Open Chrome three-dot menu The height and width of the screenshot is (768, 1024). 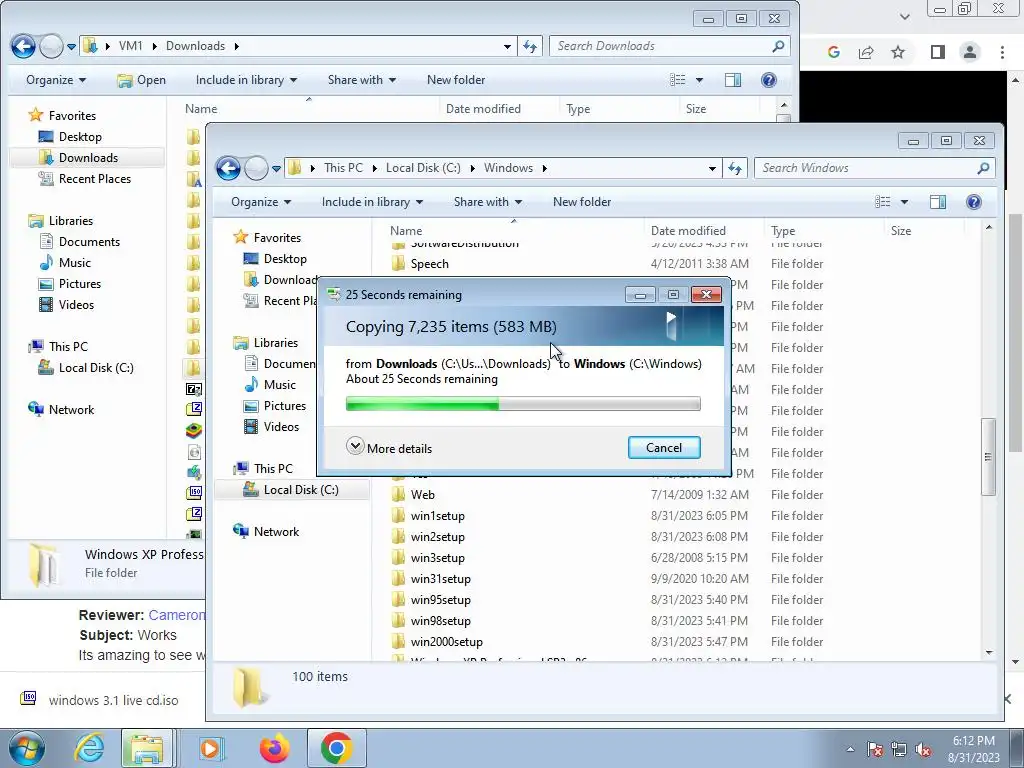coord(1002,52)
